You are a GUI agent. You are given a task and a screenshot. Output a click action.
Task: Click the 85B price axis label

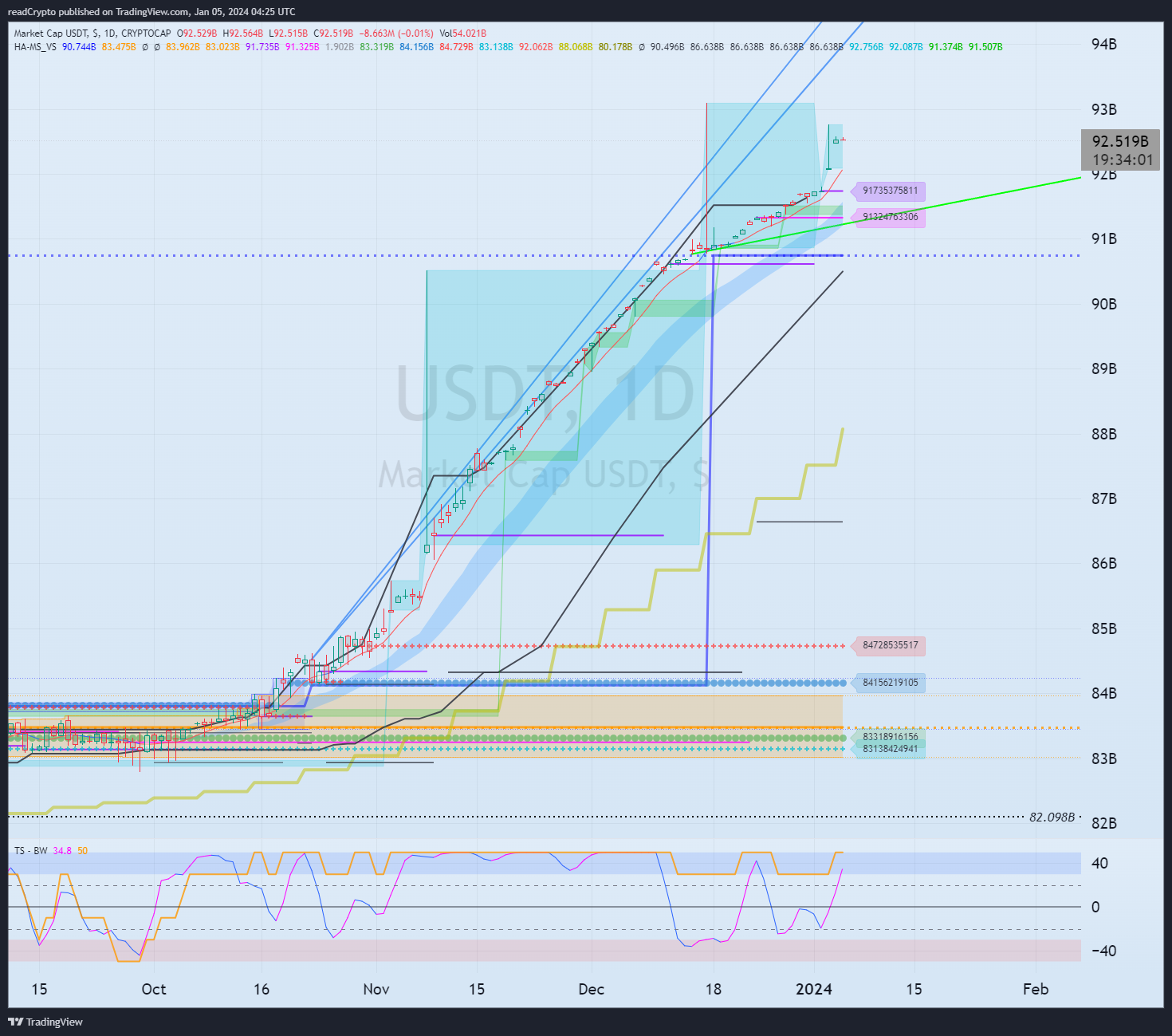pos(1104,628)
